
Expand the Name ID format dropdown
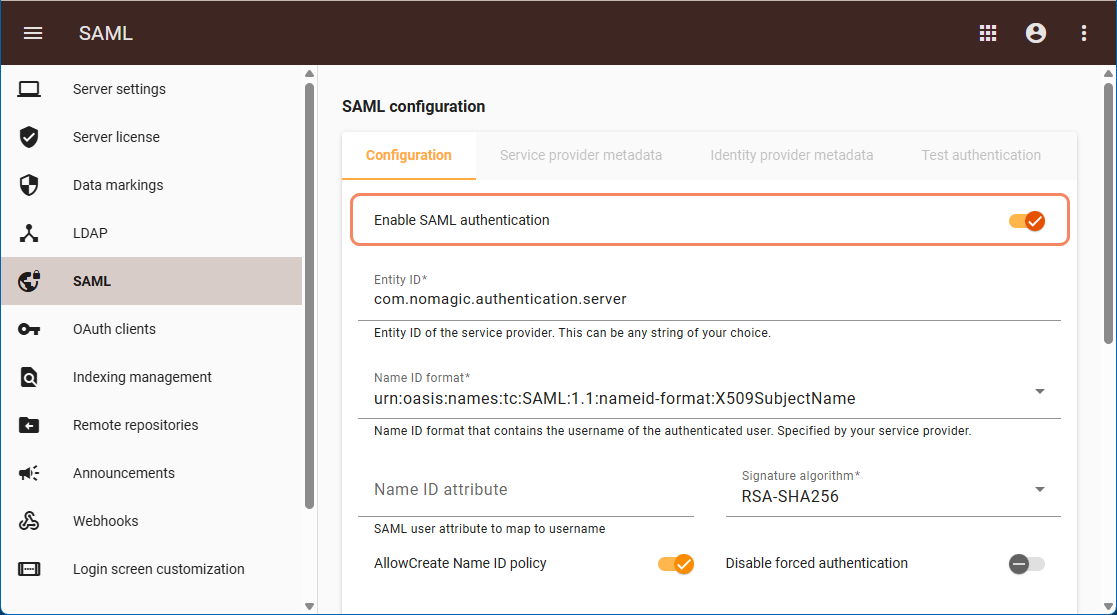click(x=1040, y=391)
